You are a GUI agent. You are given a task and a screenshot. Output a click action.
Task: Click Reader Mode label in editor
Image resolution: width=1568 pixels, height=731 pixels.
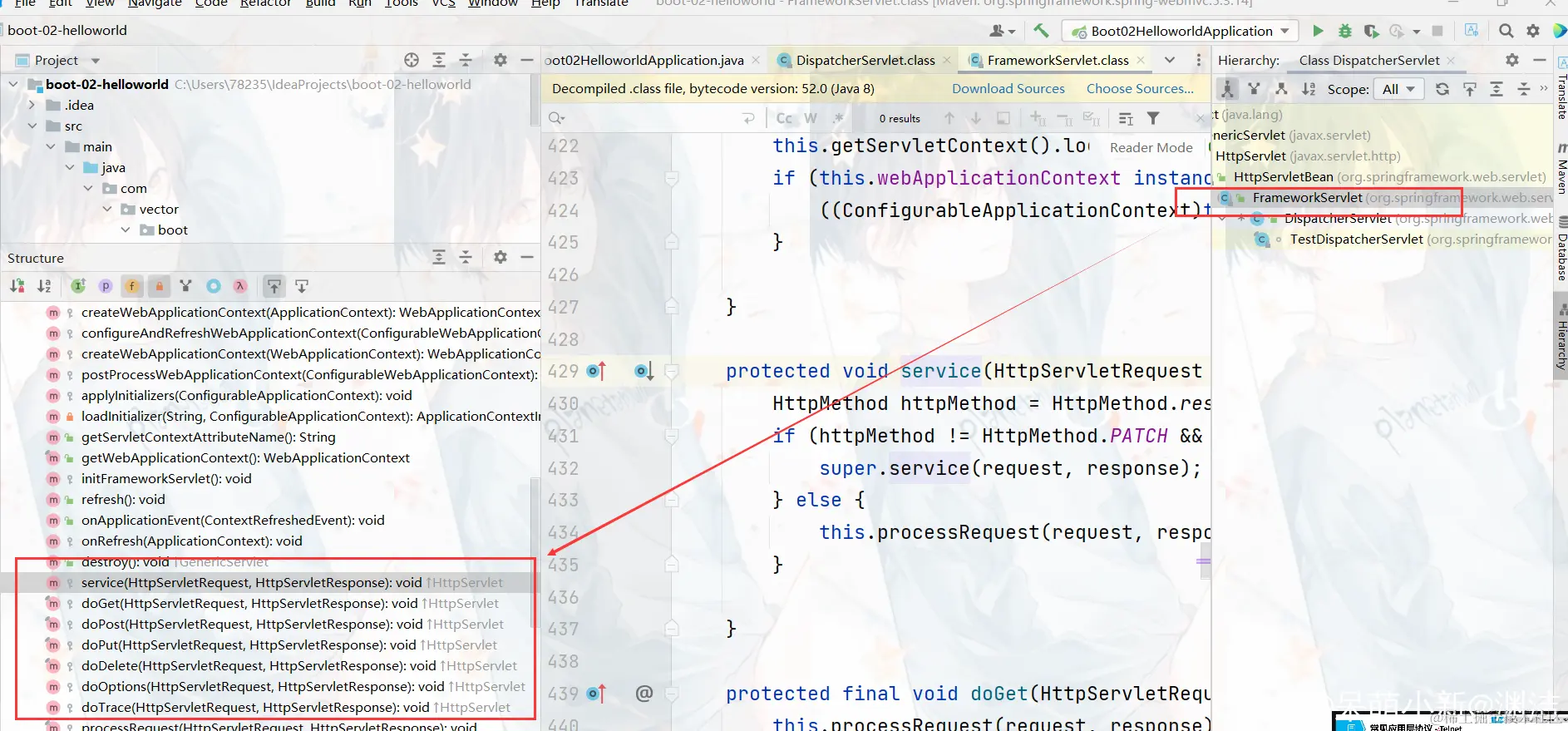[1151, 147]
